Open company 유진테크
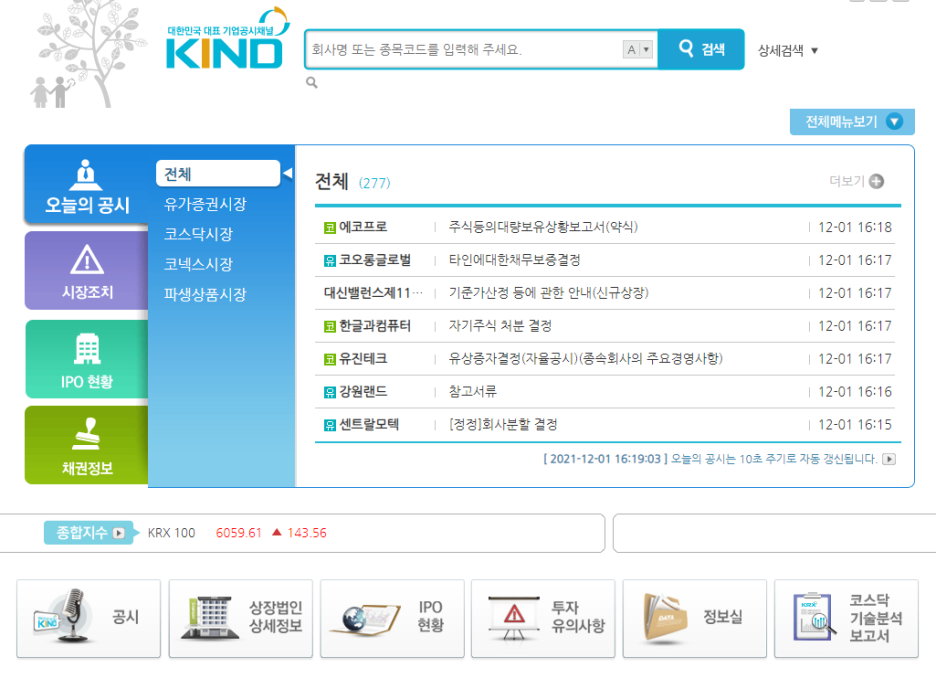The height and width of the screenshot is (678, 936). (x=363, y=359)
